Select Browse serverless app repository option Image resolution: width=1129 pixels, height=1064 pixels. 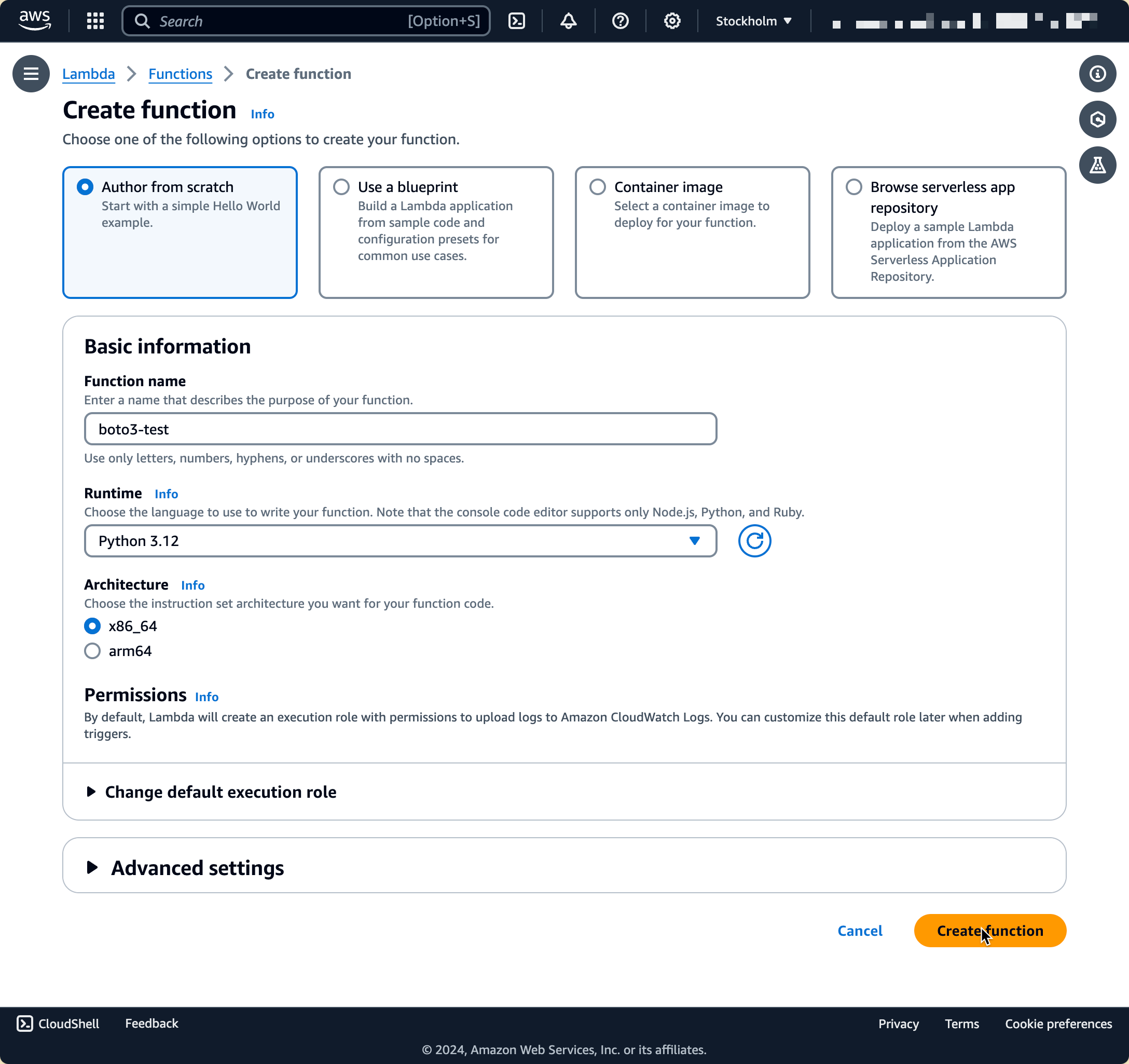948,233
